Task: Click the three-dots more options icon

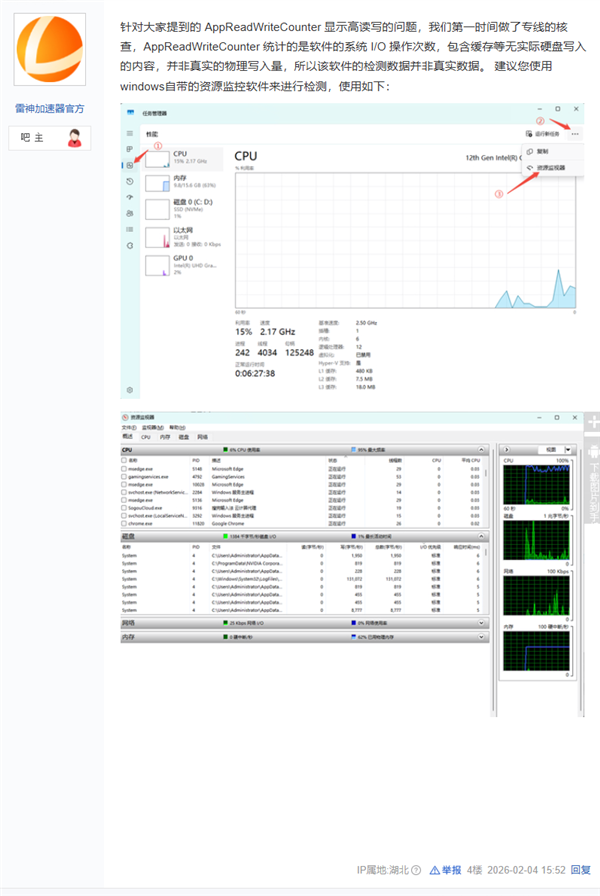Action: pyautogui.click(x=575, y=133)
